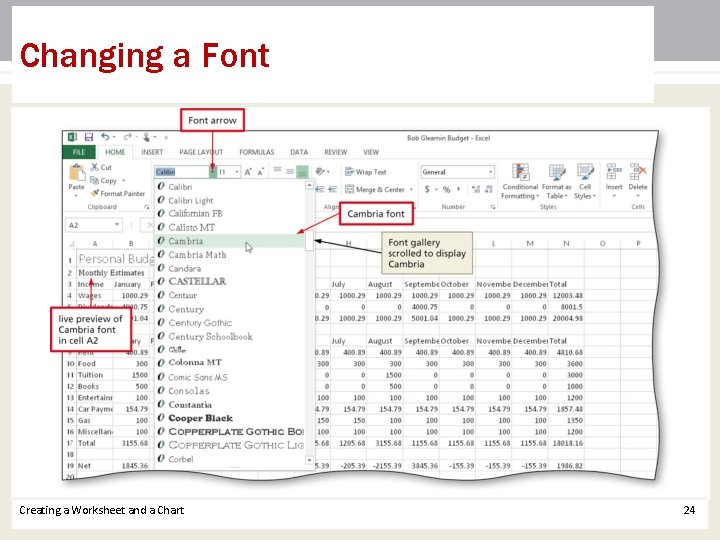Click cell containing 18018.16 total
This screenshot has width=720, height=540.
[566, 443]
